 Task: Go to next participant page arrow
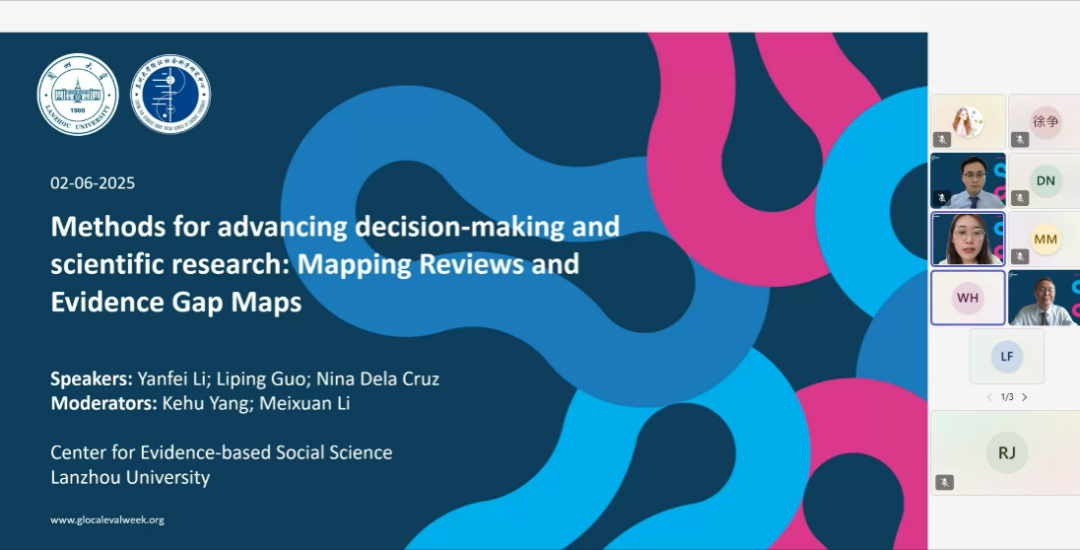coord(1024,397)
